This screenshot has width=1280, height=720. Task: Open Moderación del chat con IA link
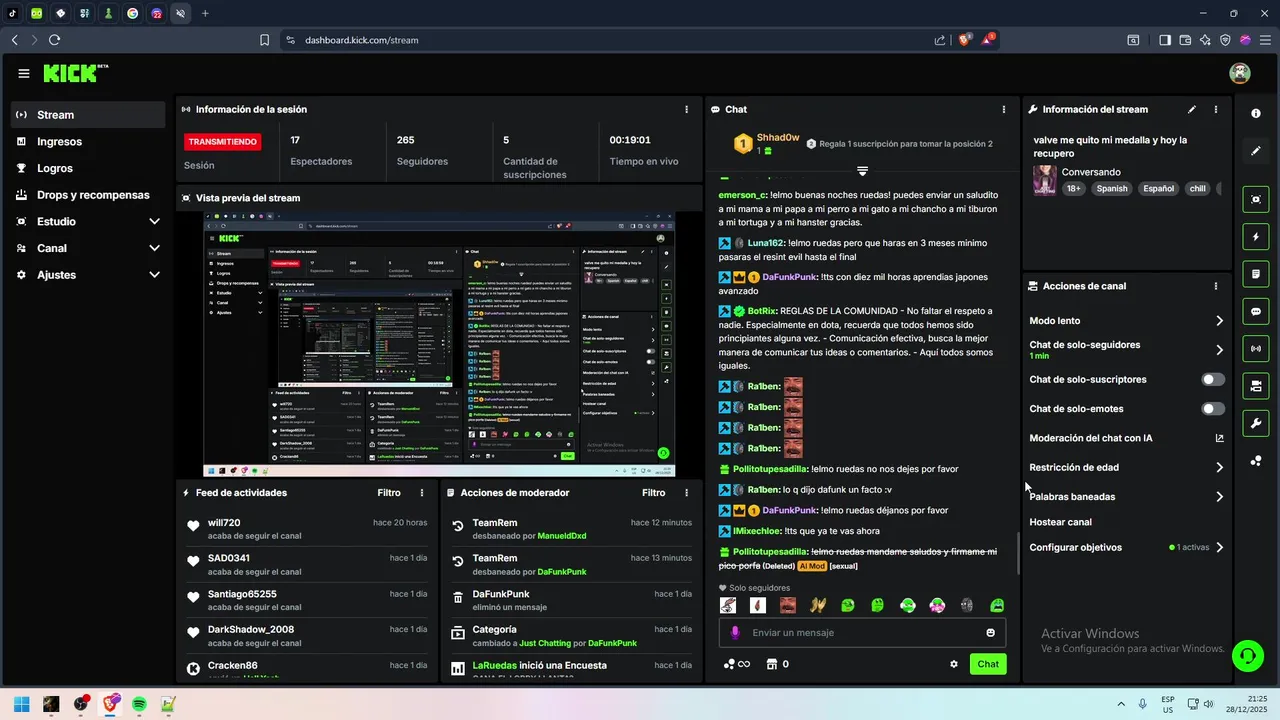[x=1127, y=438]
